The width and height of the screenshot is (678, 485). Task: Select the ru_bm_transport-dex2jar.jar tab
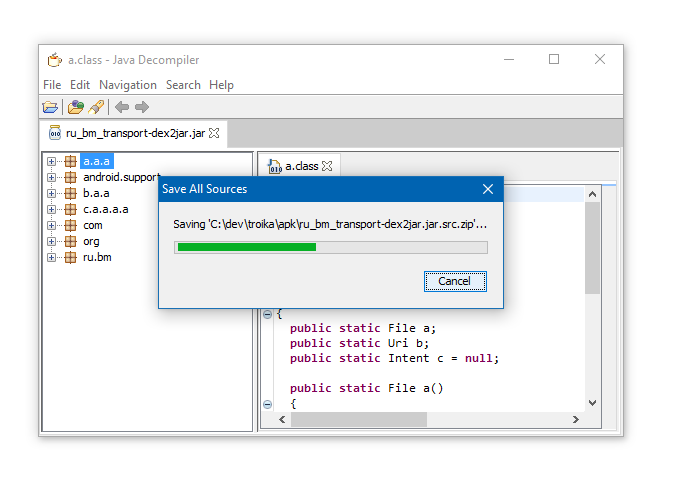pyautogui.click(x=135, y=133)
